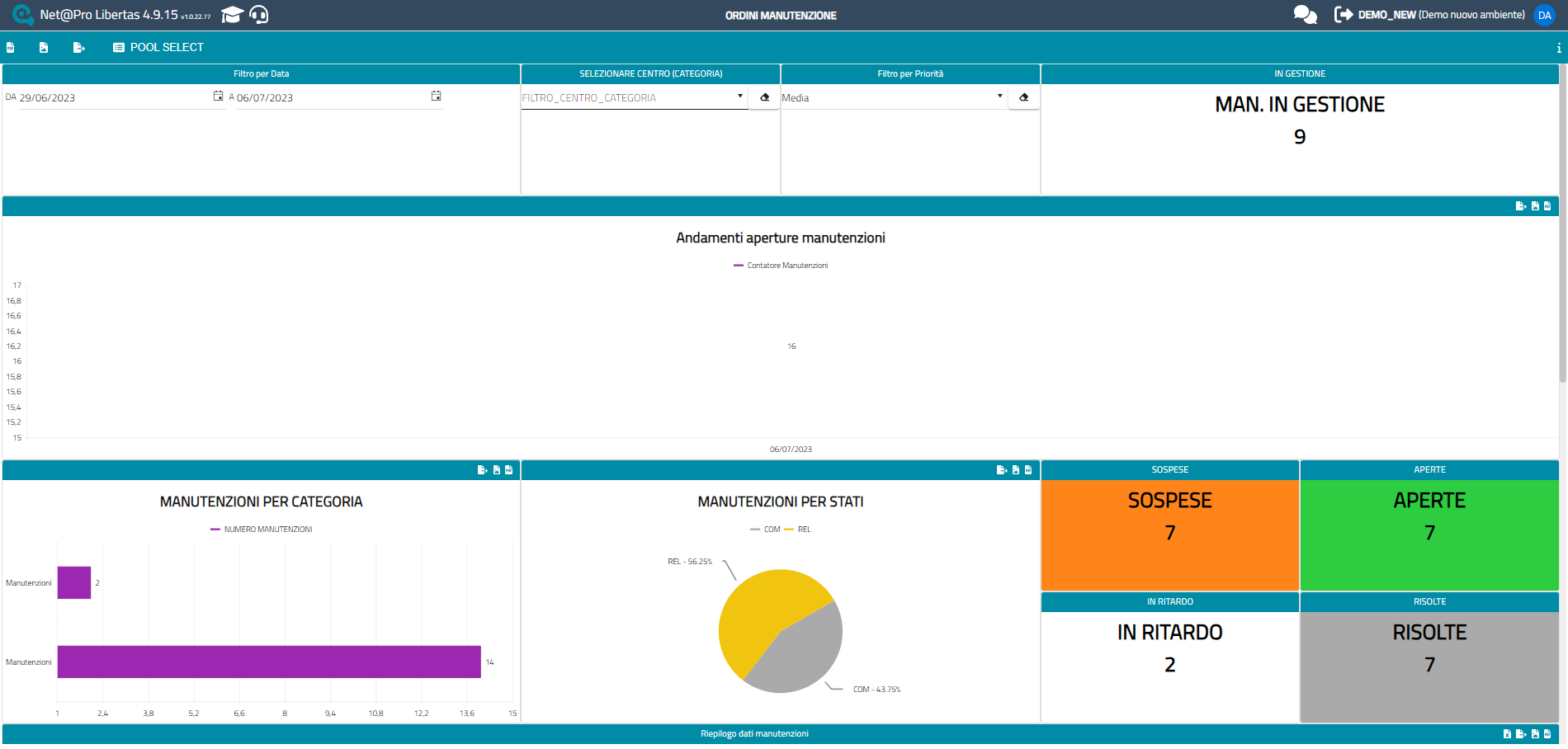The height and width of the screenshot is (749, 1568).
Task: Click the Net@Pro Libertas logo icon
Action: click(x=22, y=15)
